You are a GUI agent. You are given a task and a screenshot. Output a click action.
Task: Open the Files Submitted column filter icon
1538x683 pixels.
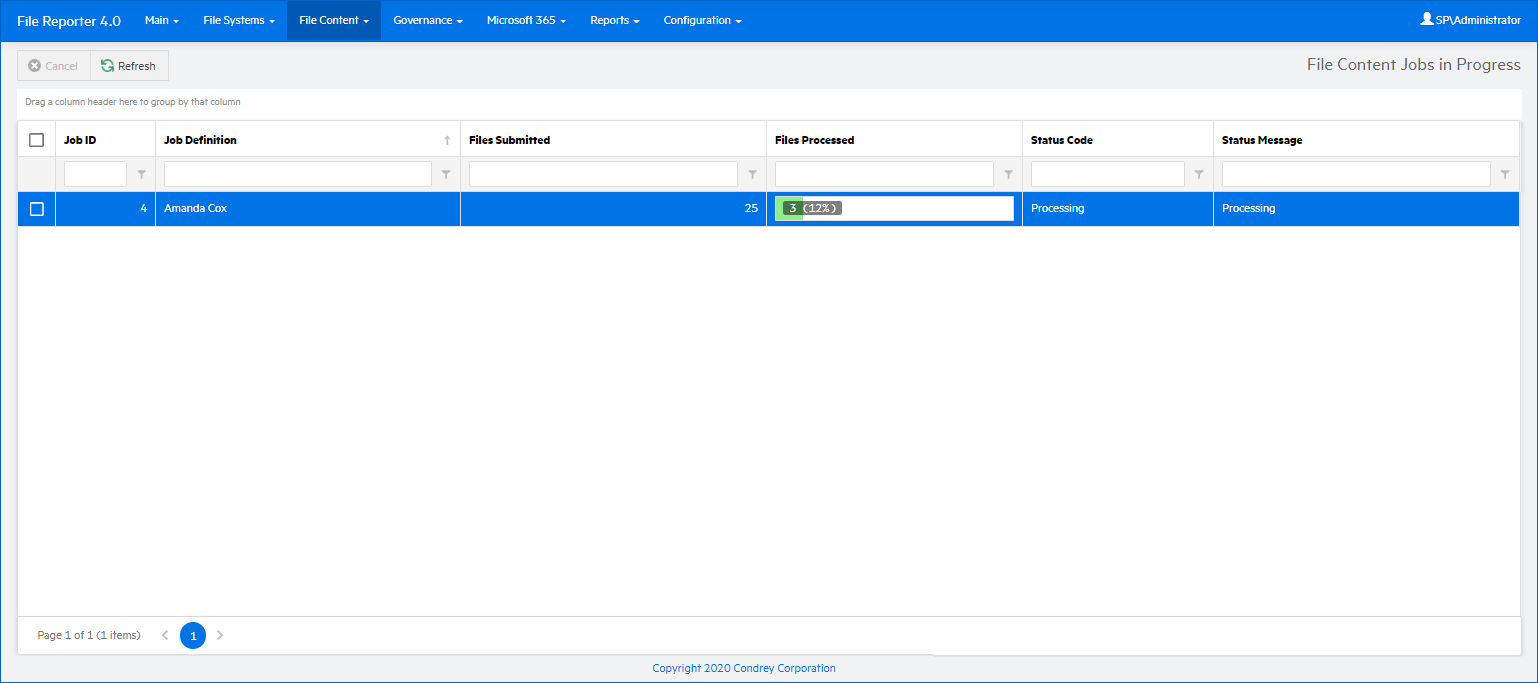coord(752,174)
